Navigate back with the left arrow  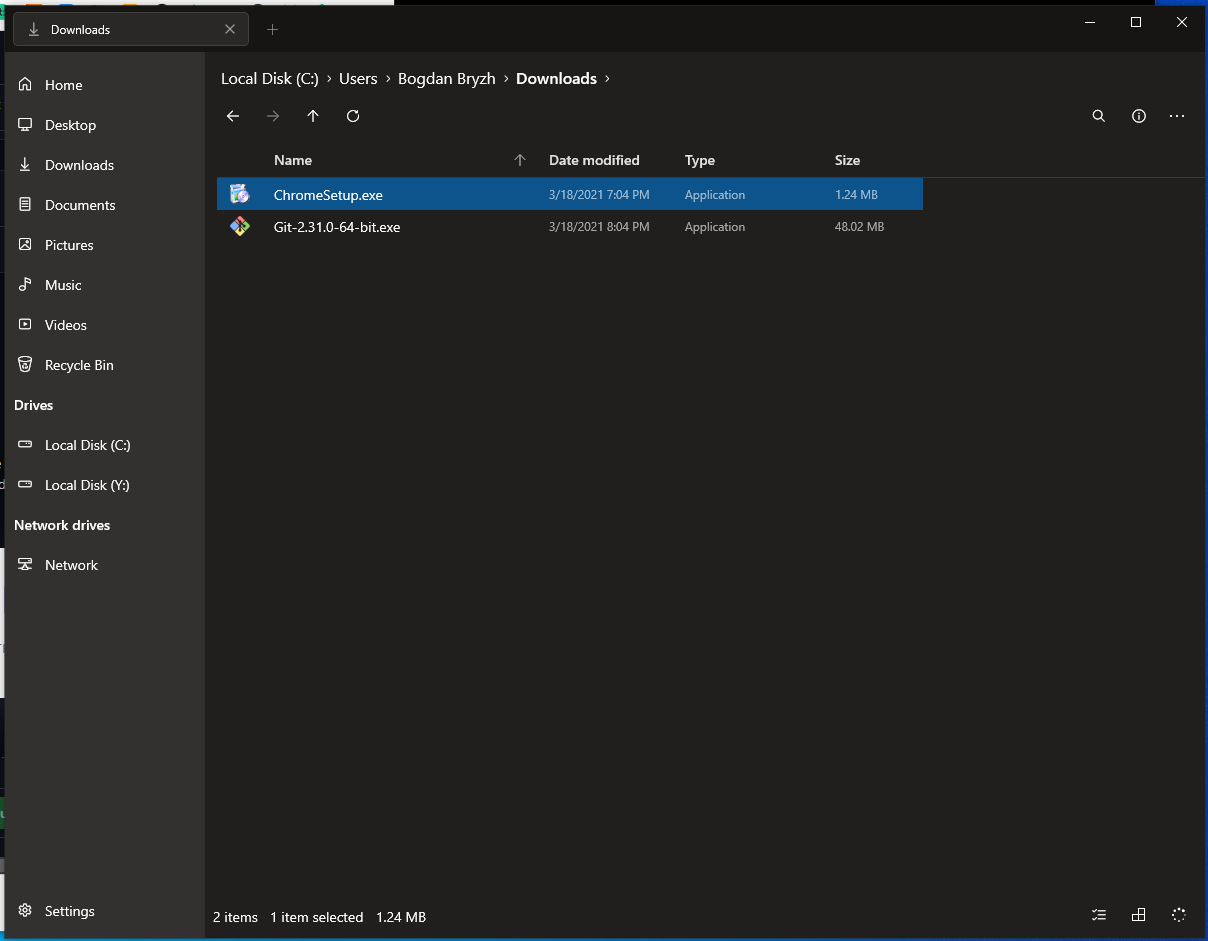click(x=233, y=116)
